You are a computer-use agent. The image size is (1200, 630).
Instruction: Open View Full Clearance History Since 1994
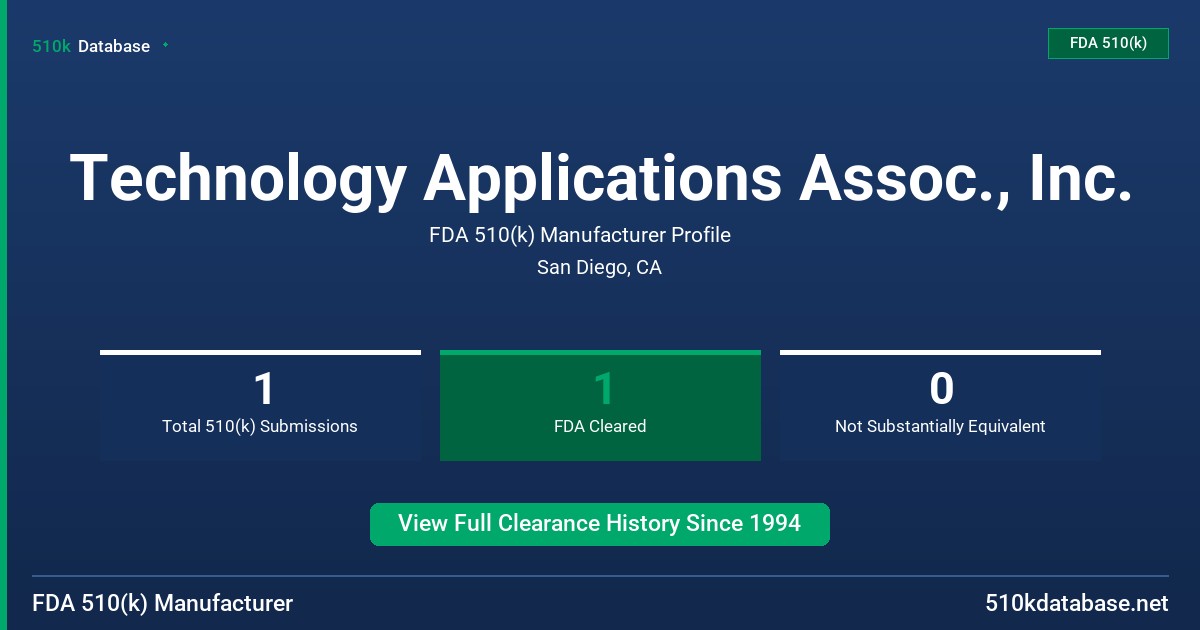click(x=600, y=524)
